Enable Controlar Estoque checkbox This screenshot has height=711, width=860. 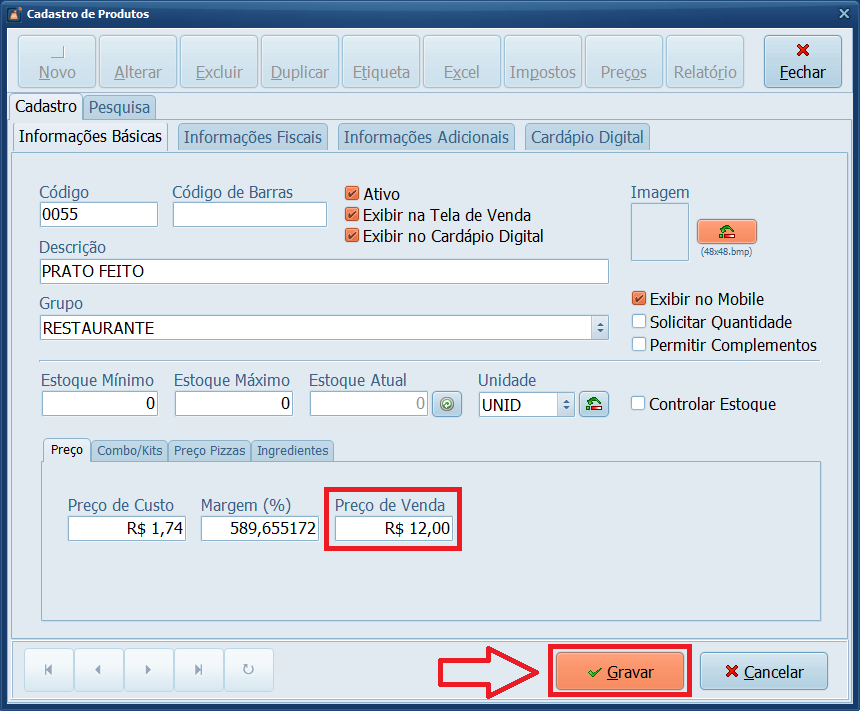[638, 404]
